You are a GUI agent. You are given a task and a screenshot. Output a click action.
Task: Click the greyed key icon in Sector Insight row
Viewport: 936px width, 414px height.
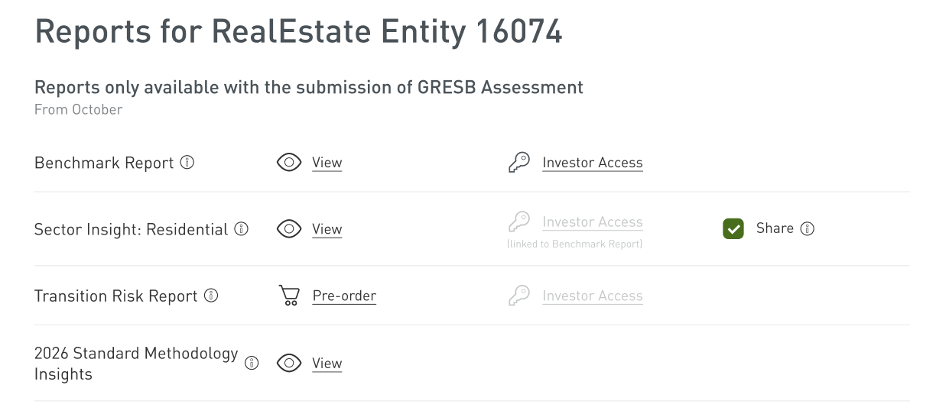tap(519, 222)
